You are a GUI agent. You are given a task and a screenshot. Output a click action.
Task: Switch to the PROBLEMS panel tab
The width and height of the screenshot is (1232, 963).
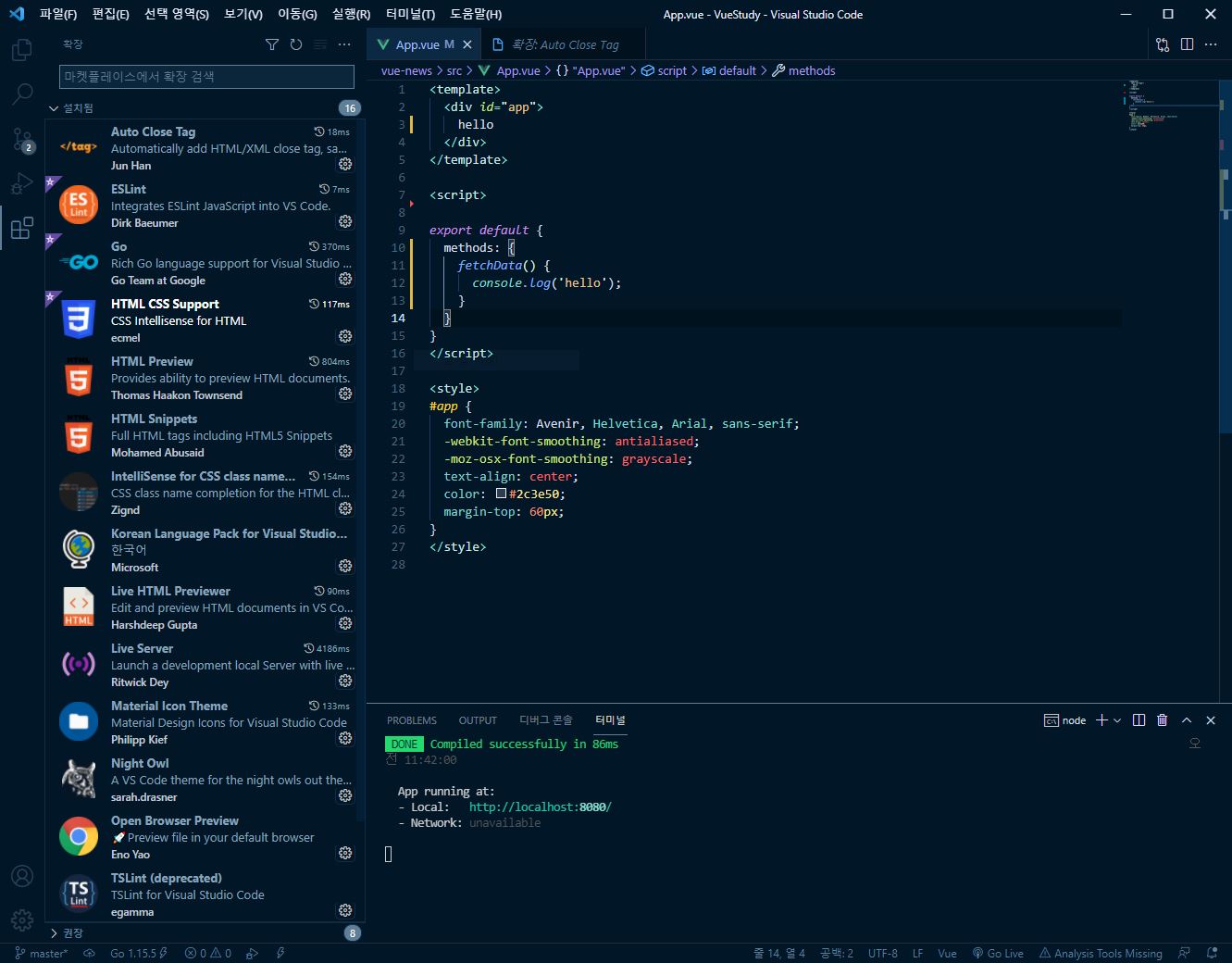tap(412, 720)
